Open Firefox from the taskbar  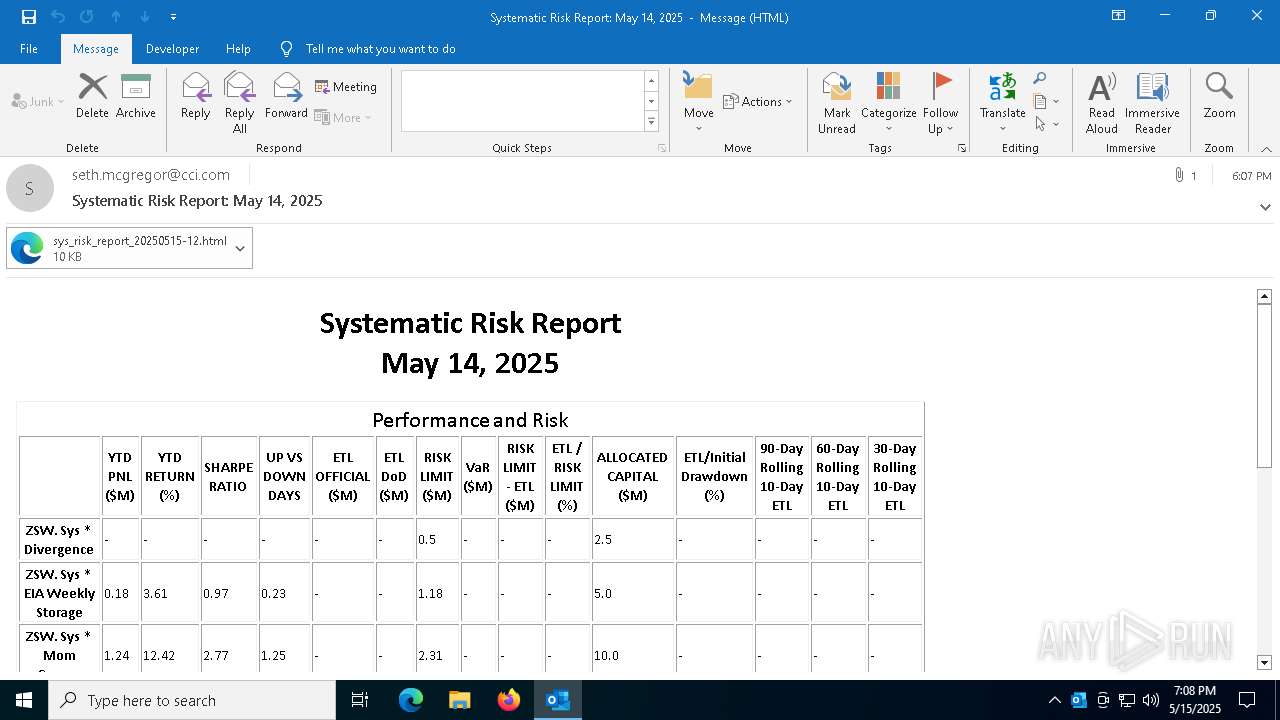click(508, 700)
